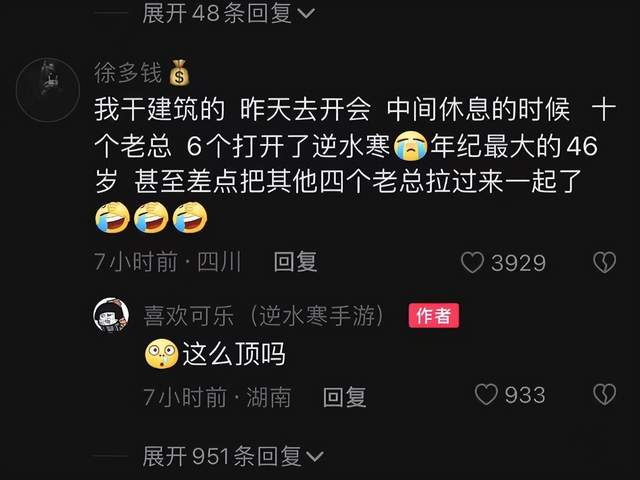Tap the shocked emoji before 这么顶吗

tap(162, 353)
